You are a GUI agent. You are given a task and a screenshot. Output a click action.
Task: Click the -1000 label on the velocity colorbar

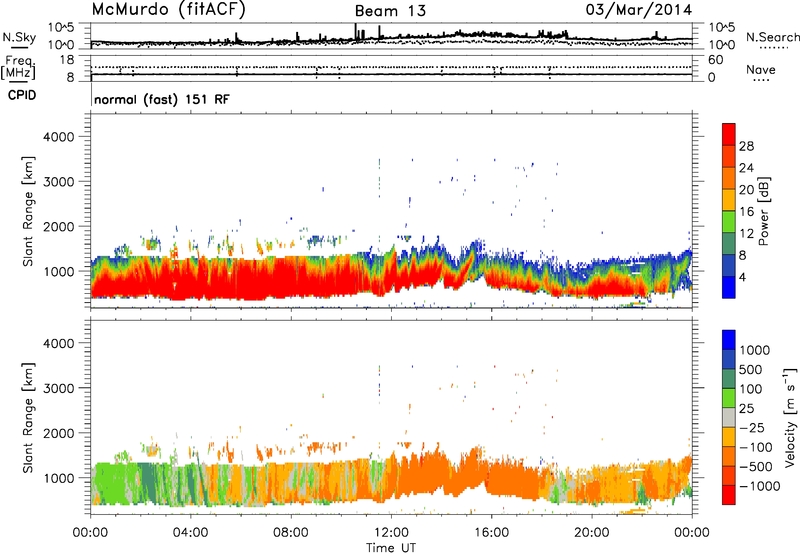pyautogui.click(x=759, y=486)
